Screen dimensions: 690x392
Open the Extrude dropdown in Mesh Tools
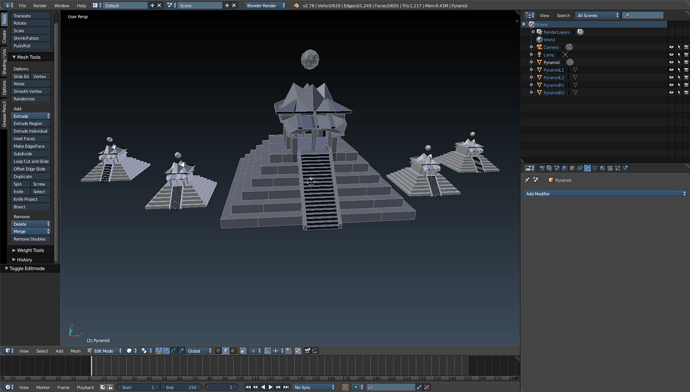31,116
